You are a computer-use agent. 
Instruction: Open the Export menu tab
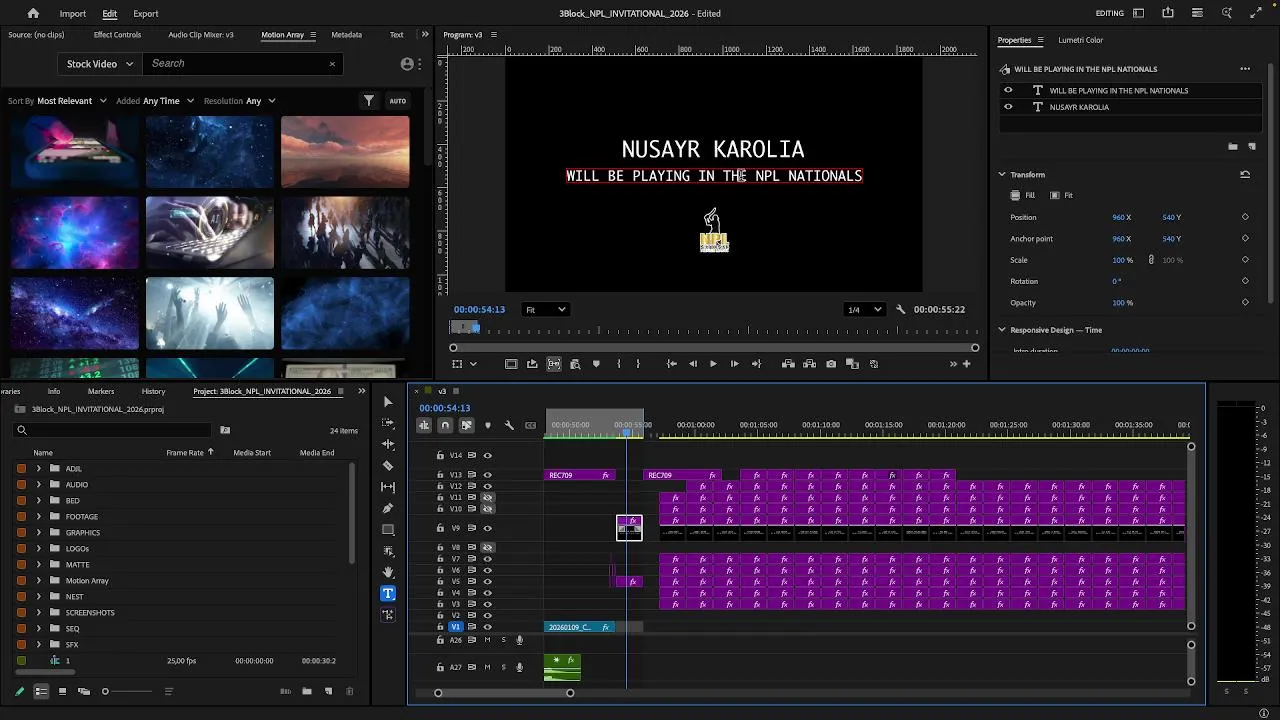tap(146, 13)
